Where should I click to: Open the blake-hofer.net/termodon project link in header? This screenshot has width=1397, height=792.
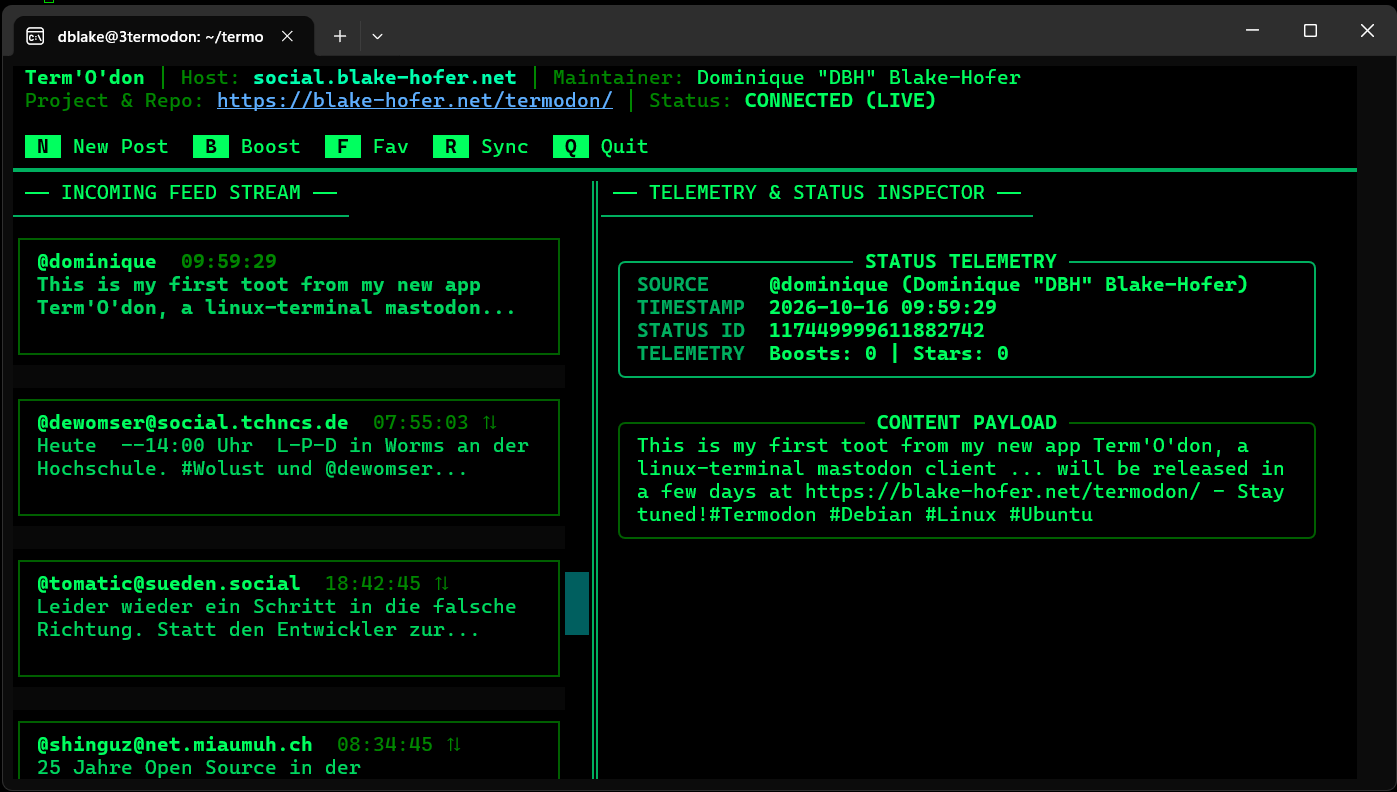coord(415,101)
